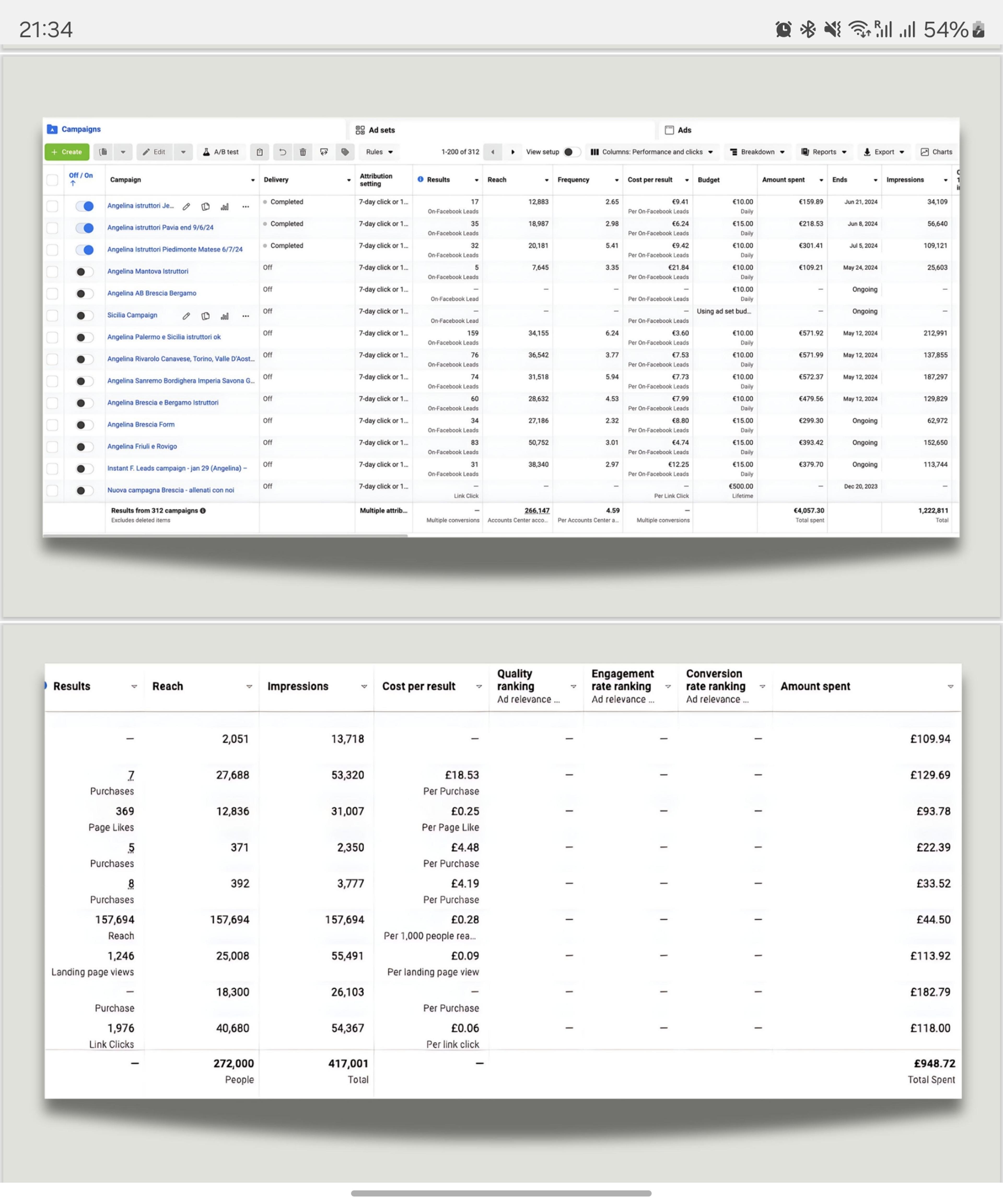Check the box for Angelina Mantova Istruttori row
1003x1204 pixels.
52,272
